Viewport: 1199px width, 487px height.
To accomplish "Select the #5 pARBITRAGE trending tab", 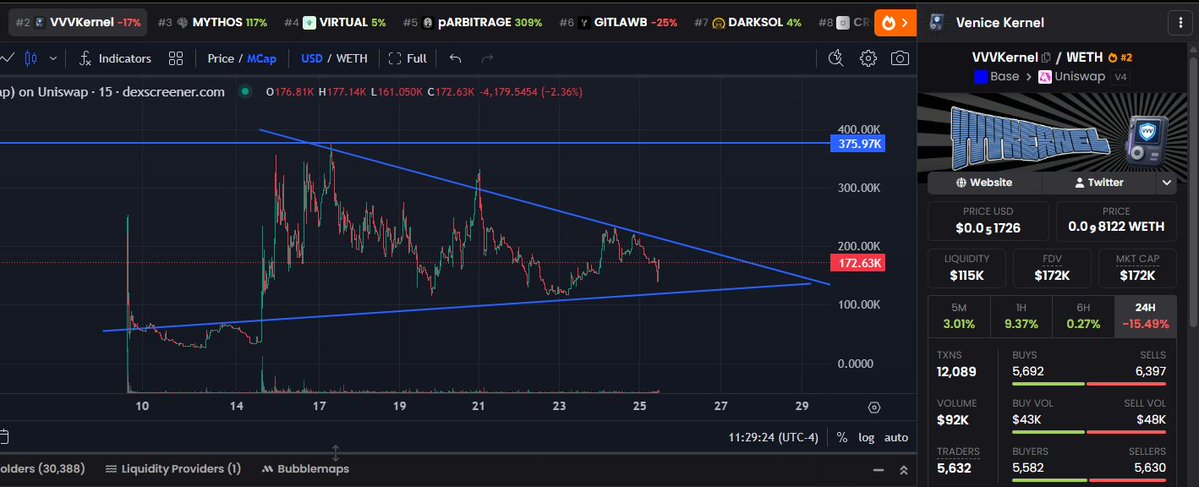I will 472,23.
